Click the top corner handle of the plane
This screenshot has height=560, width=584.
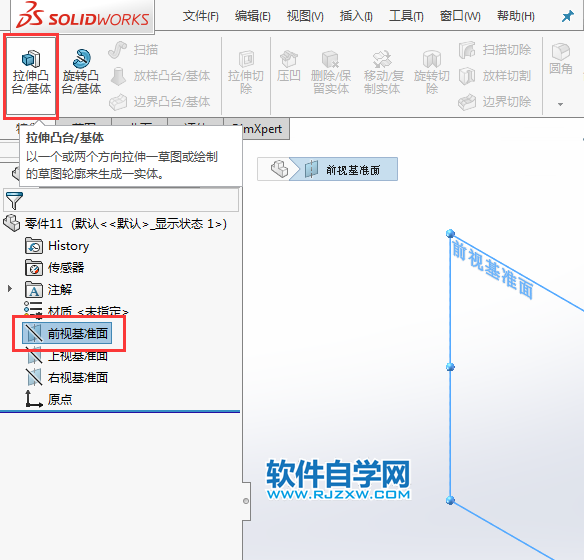point(450,233)
